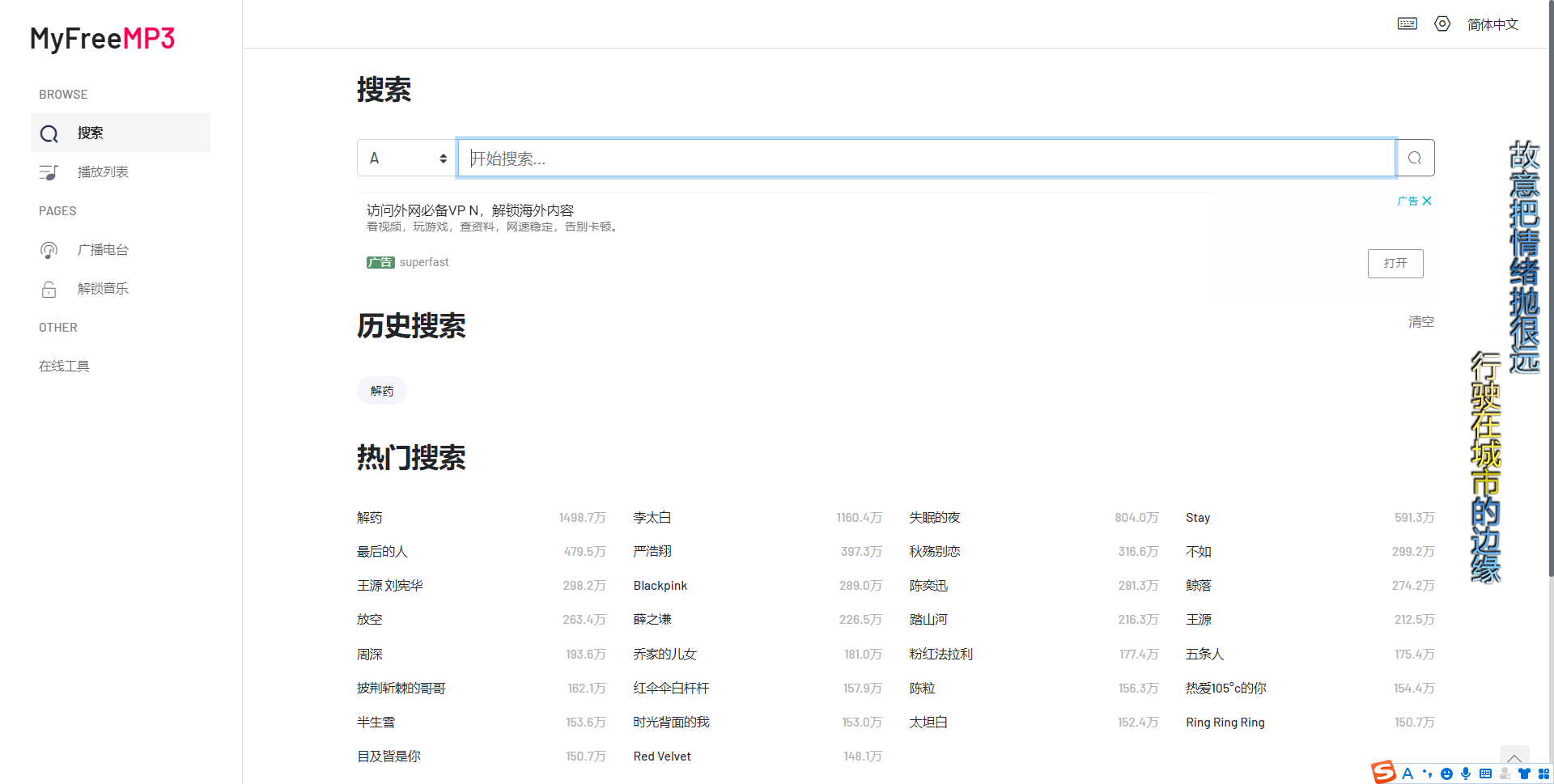
Task: Click the microphone icon on Sogou toolbar
Action: (x=1465, y=773)
